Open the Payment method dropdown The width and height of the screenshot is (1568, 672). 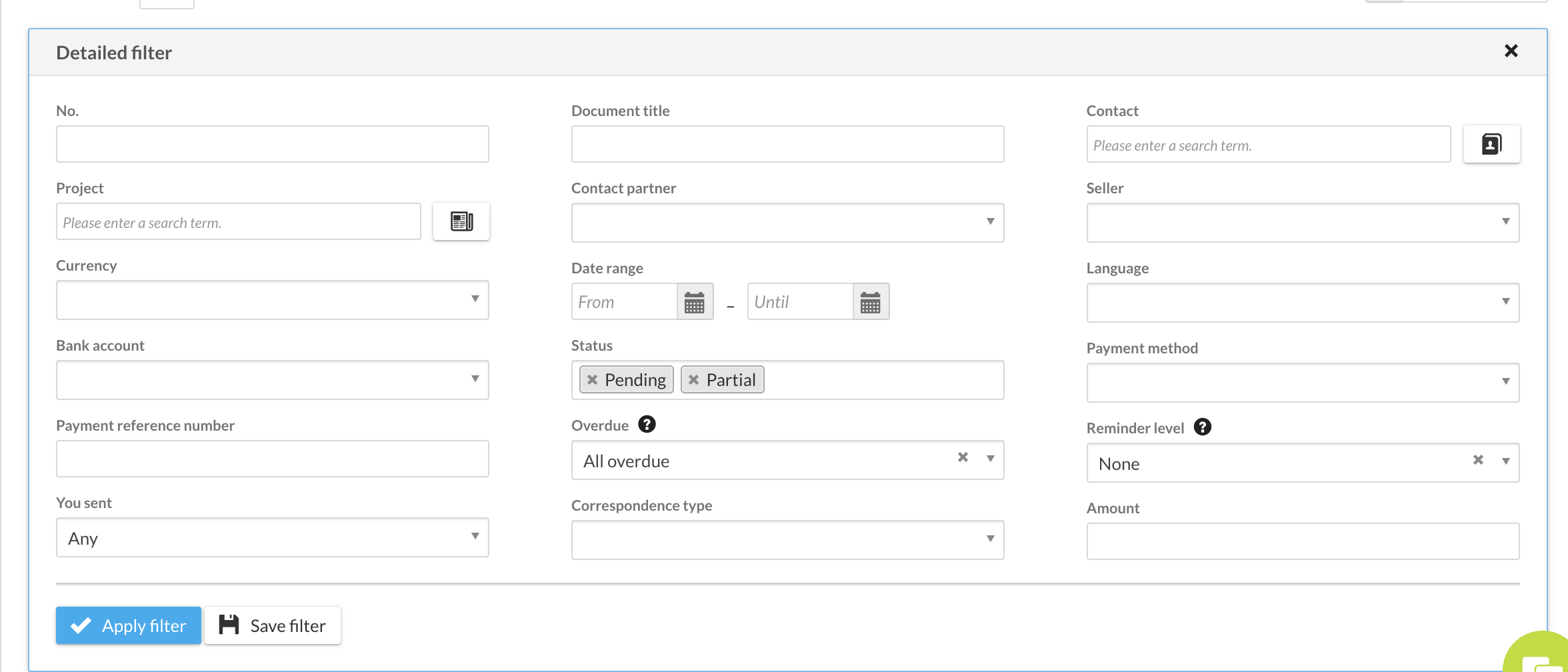1303,383
